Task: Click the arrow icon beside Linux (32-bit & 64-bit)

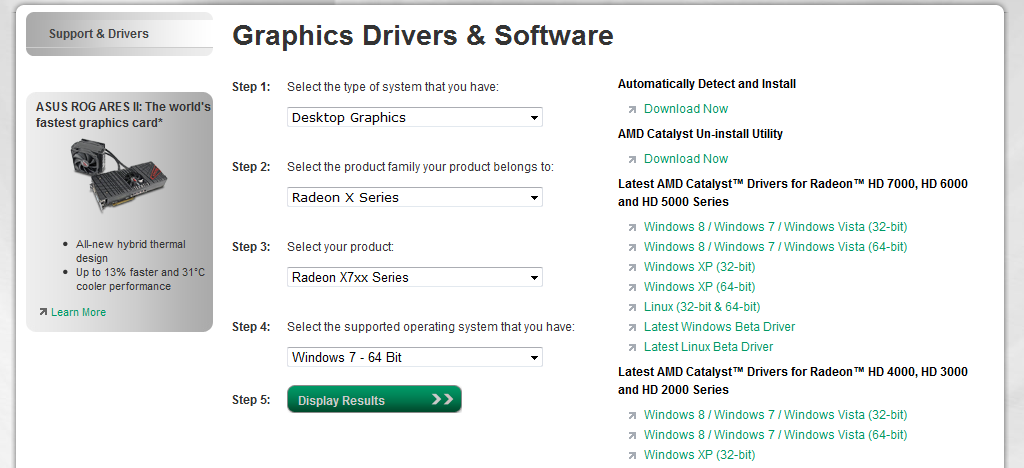Action: 632,307
